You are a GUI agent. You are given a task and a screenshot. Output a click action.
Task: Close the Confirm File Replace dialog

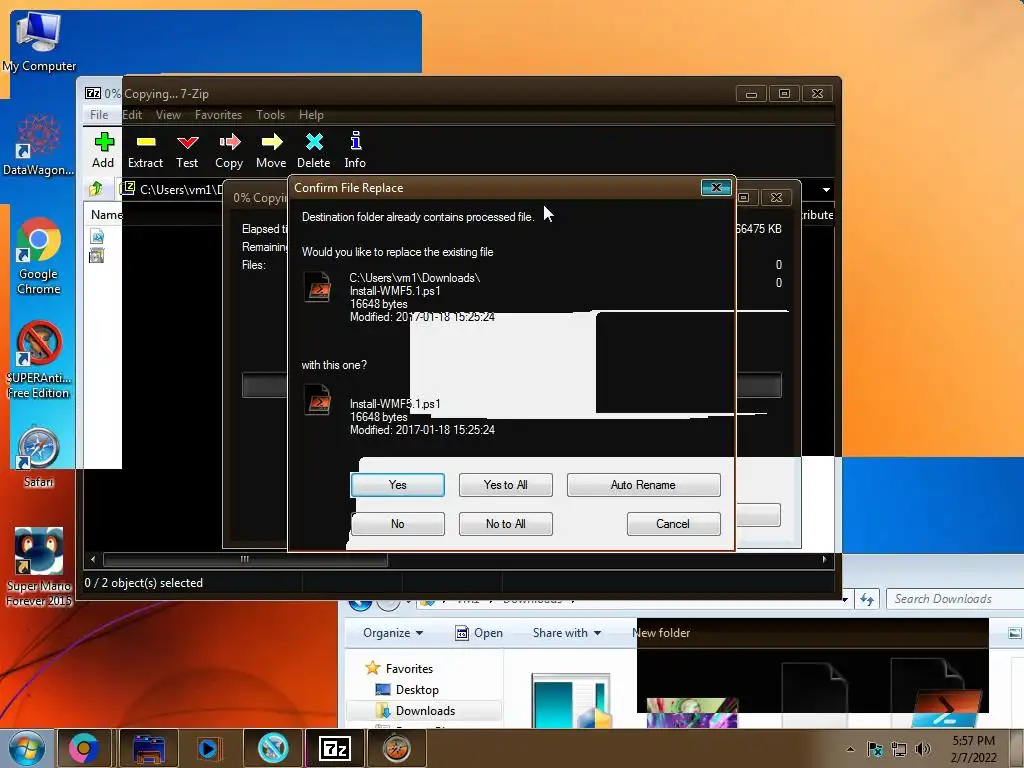tap(716, 188)
